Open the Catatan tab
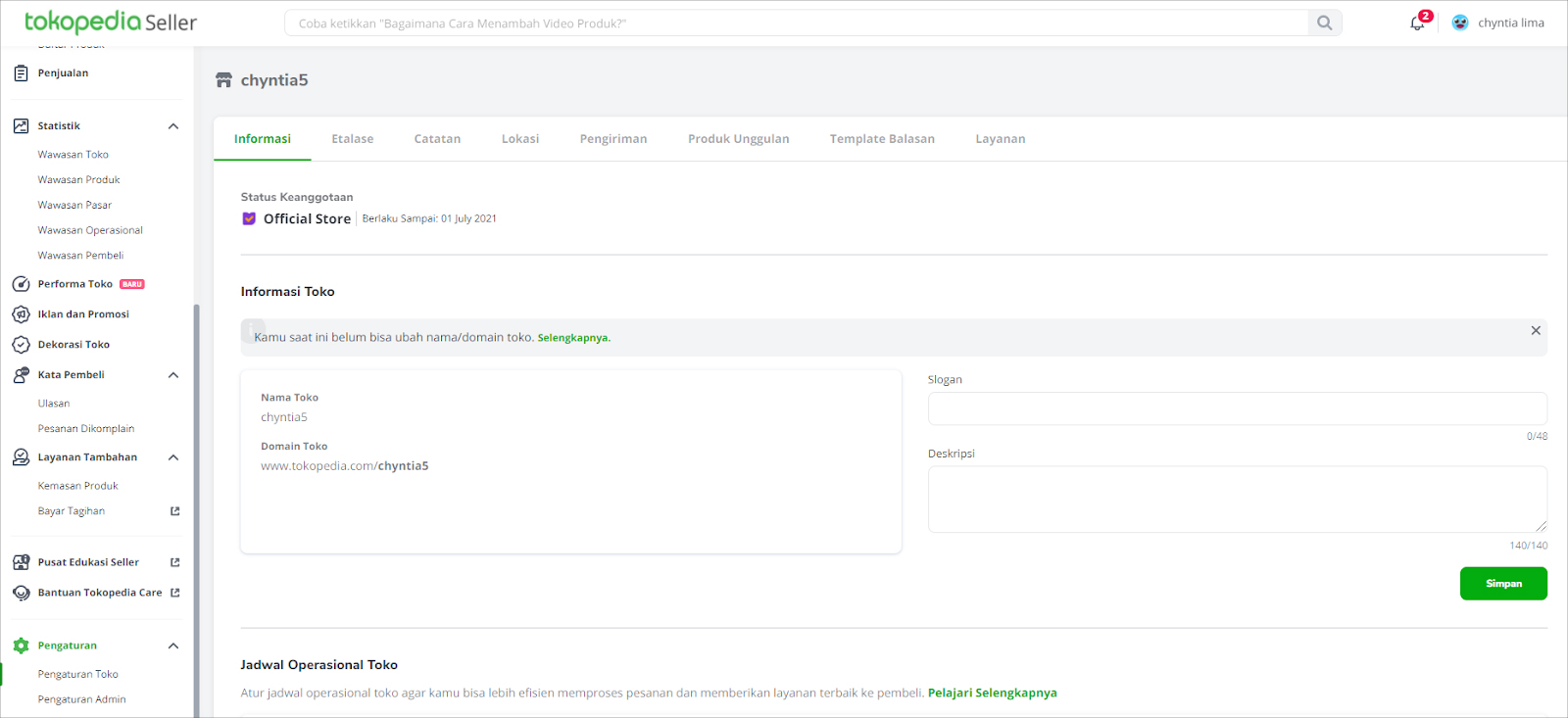 [437, 139]
